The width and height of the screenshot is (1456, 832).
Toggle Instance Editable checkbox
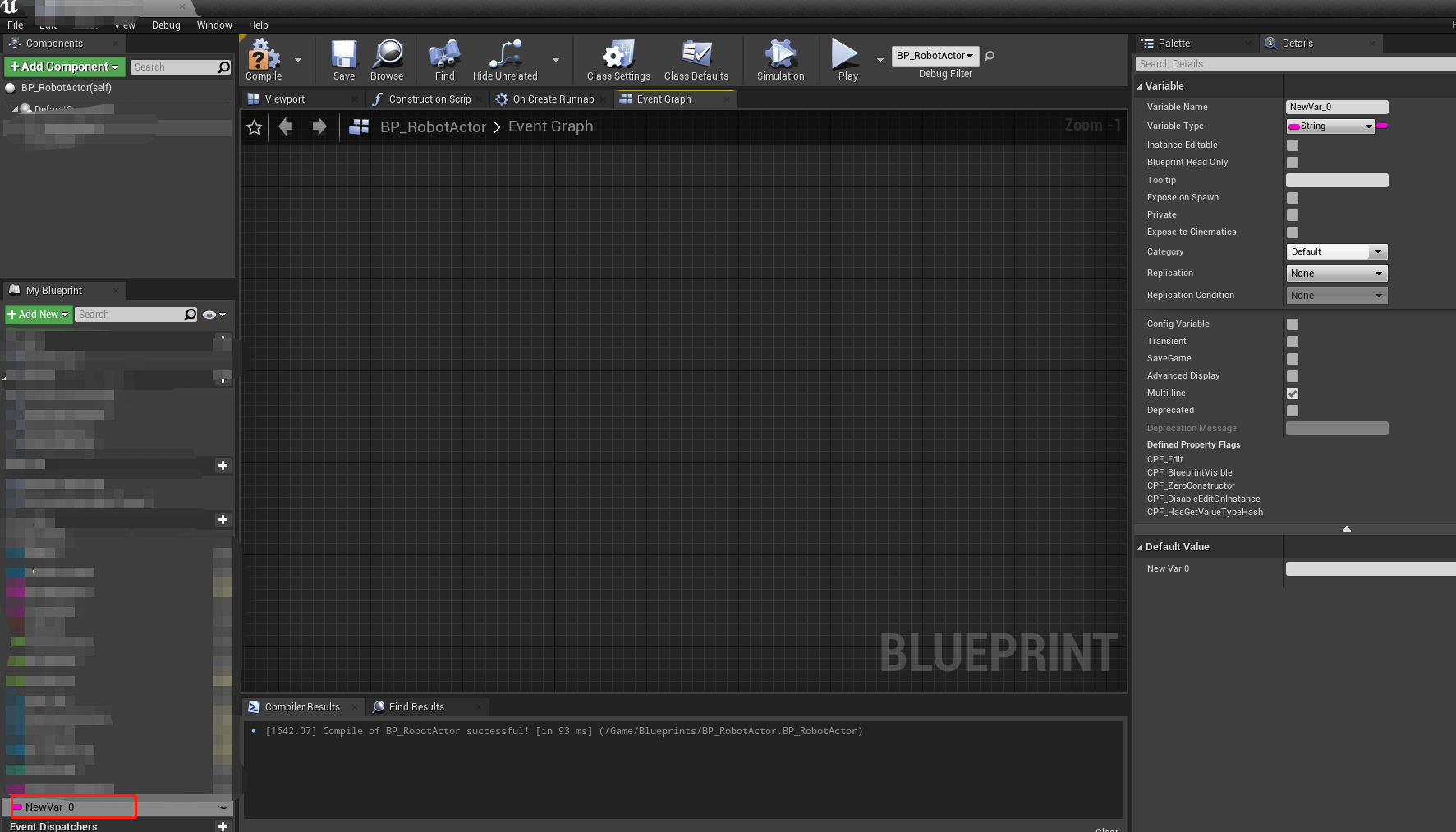click(x=1293, y=145)
